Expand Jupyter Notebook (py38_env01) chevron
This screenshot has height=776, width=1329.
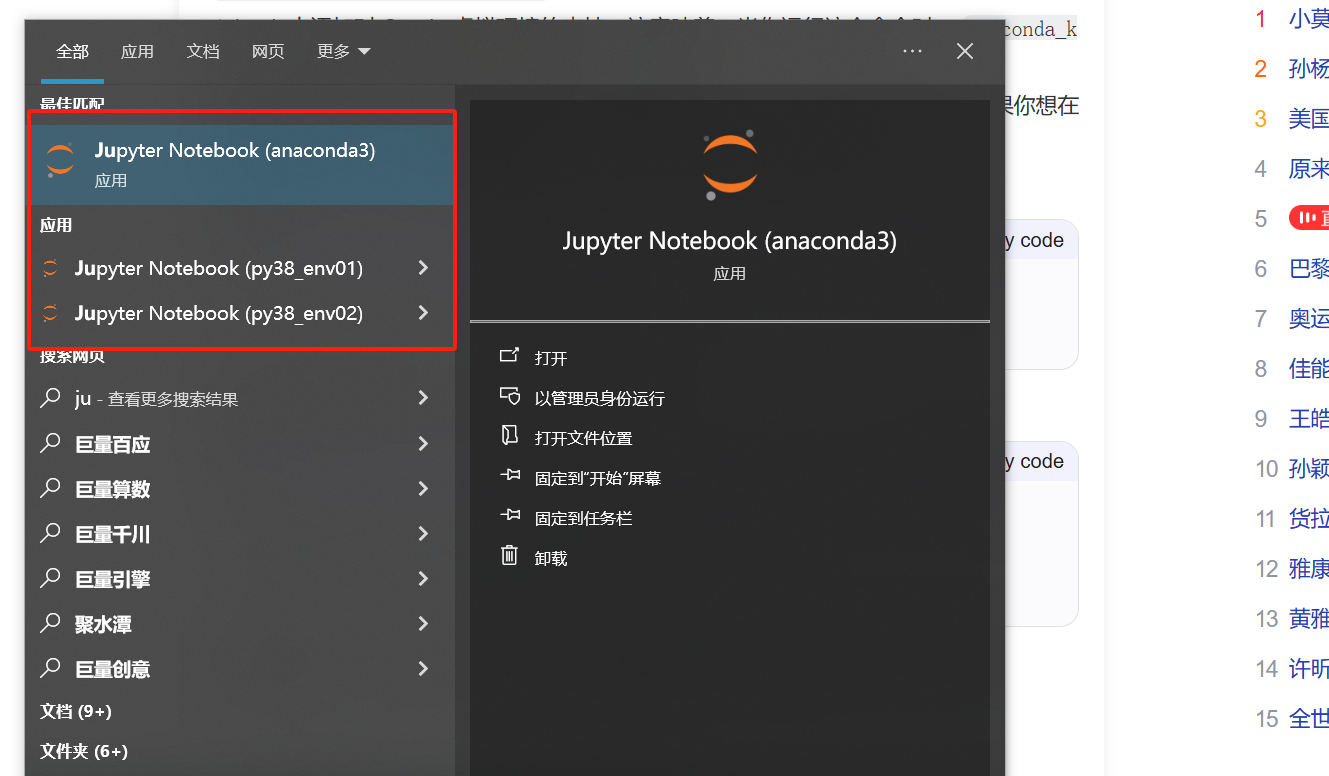(424, 268)
